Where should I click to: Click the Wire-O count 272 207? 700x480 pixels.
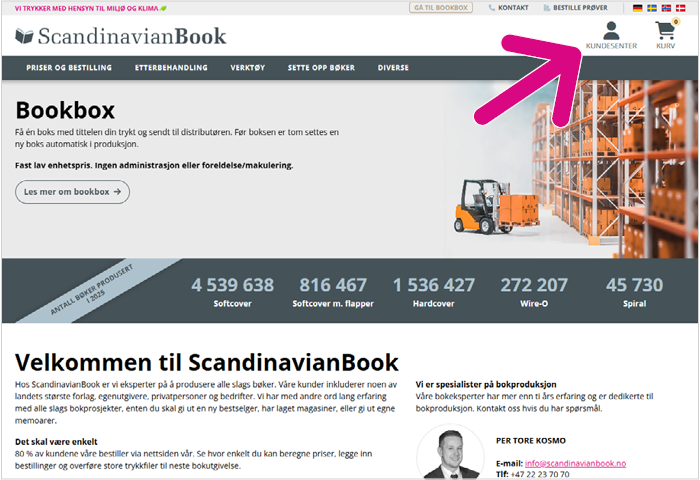(x=534, y=285)
